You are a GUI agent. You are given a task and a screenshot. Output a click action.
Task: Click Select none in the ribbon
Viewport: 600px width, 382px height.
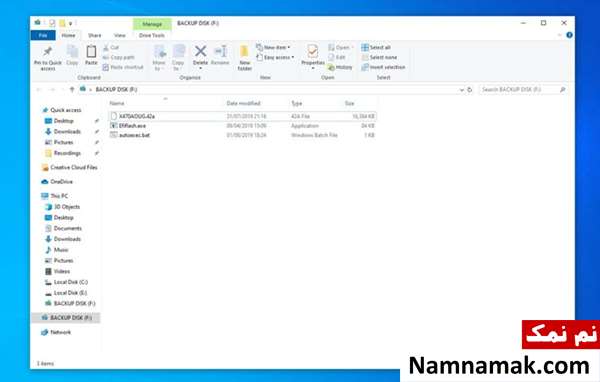click(379, 57)
